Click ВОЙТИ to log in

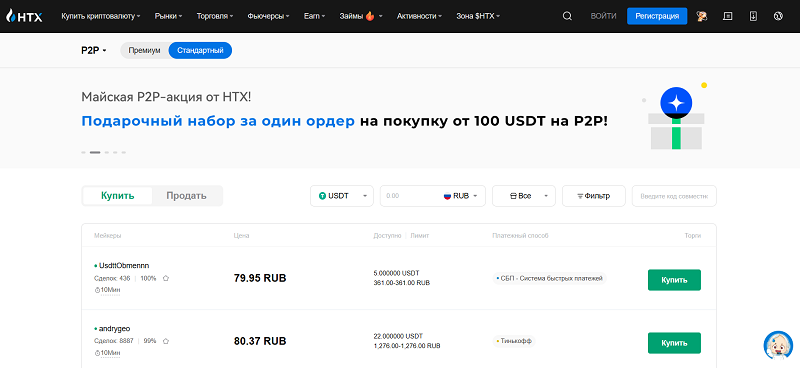[x=603, y=16]
